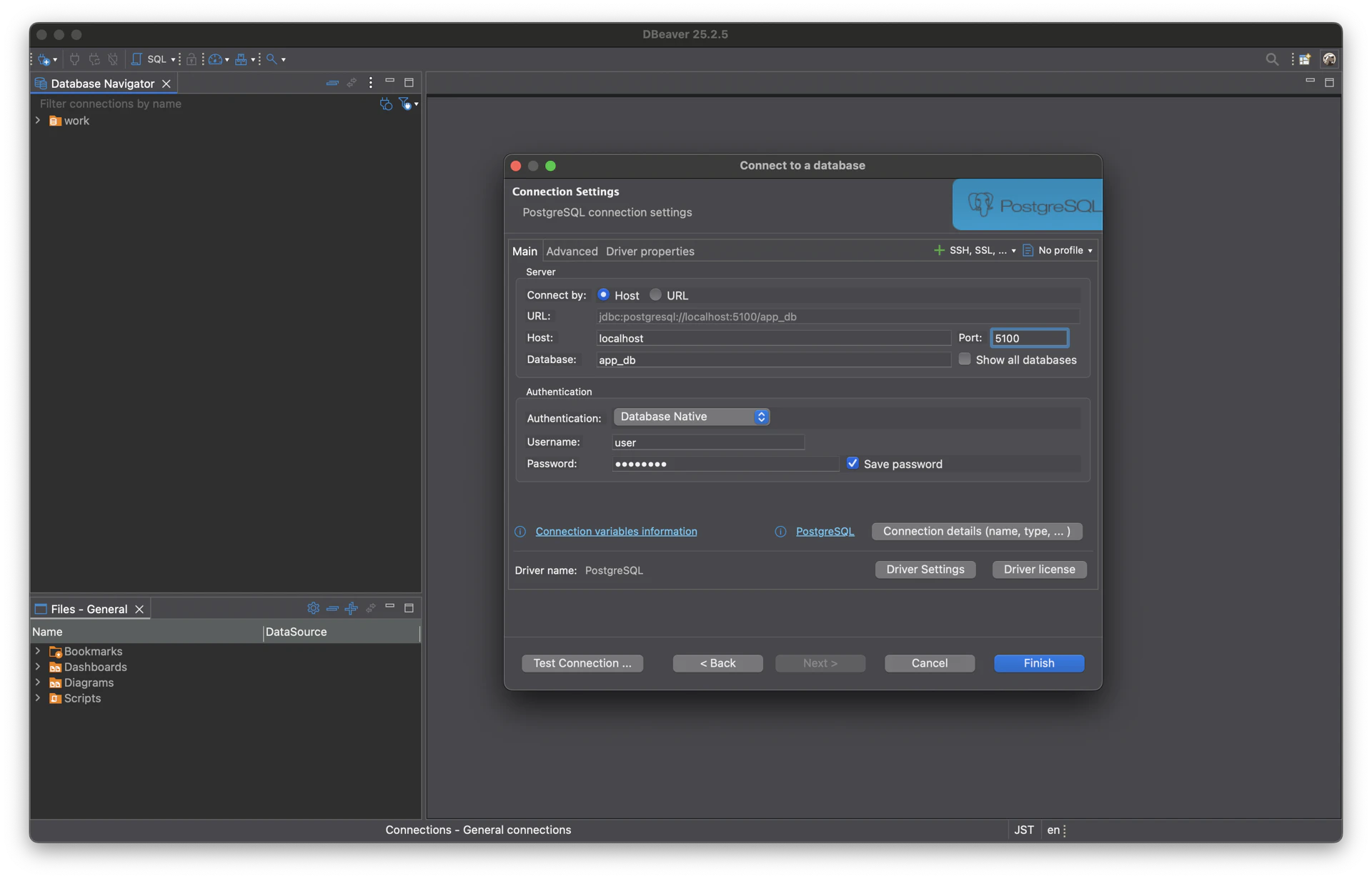Click the Back button

click(717, 663)
